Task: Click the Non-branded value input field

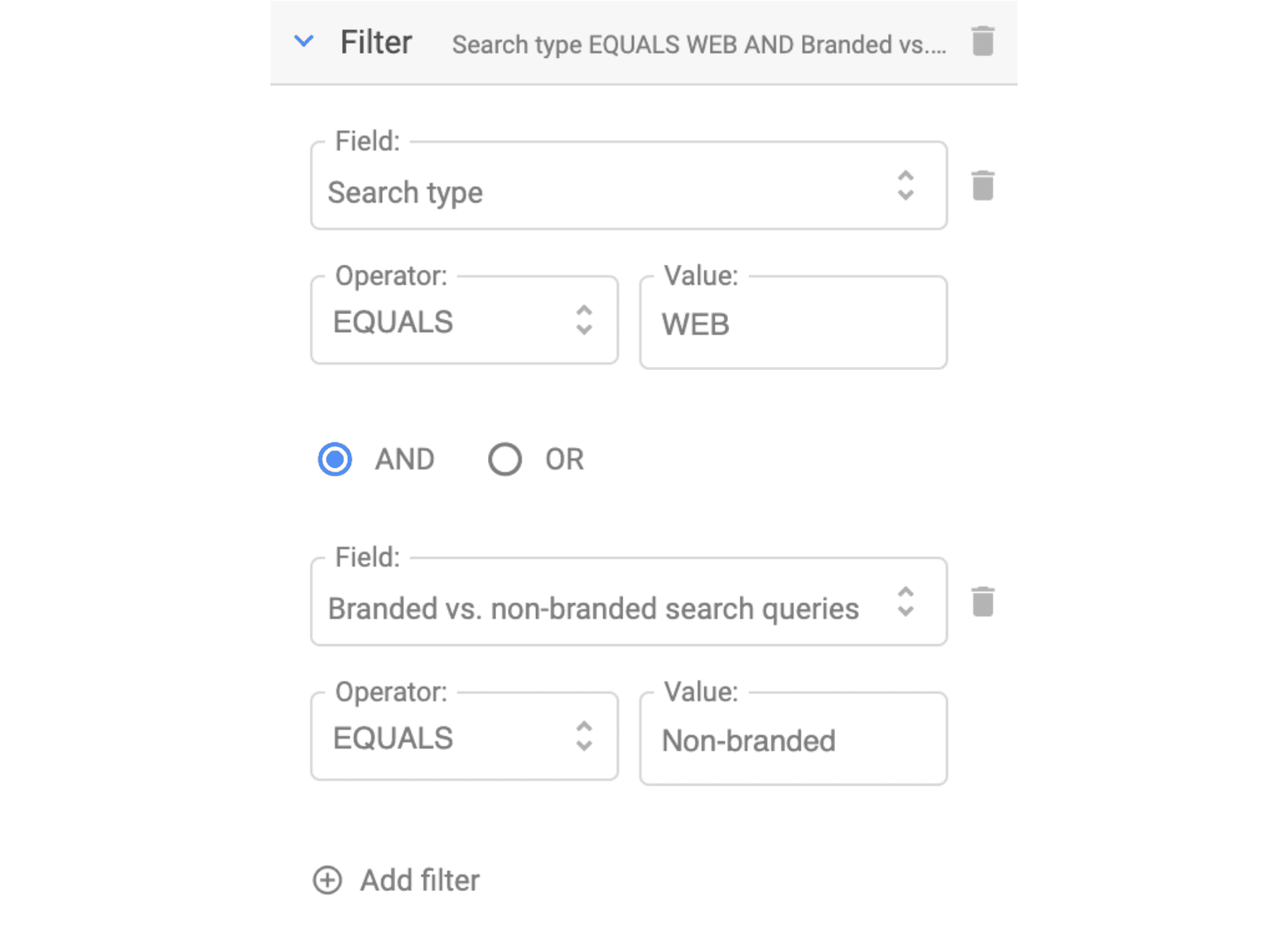Action: [x=794, y=739]
